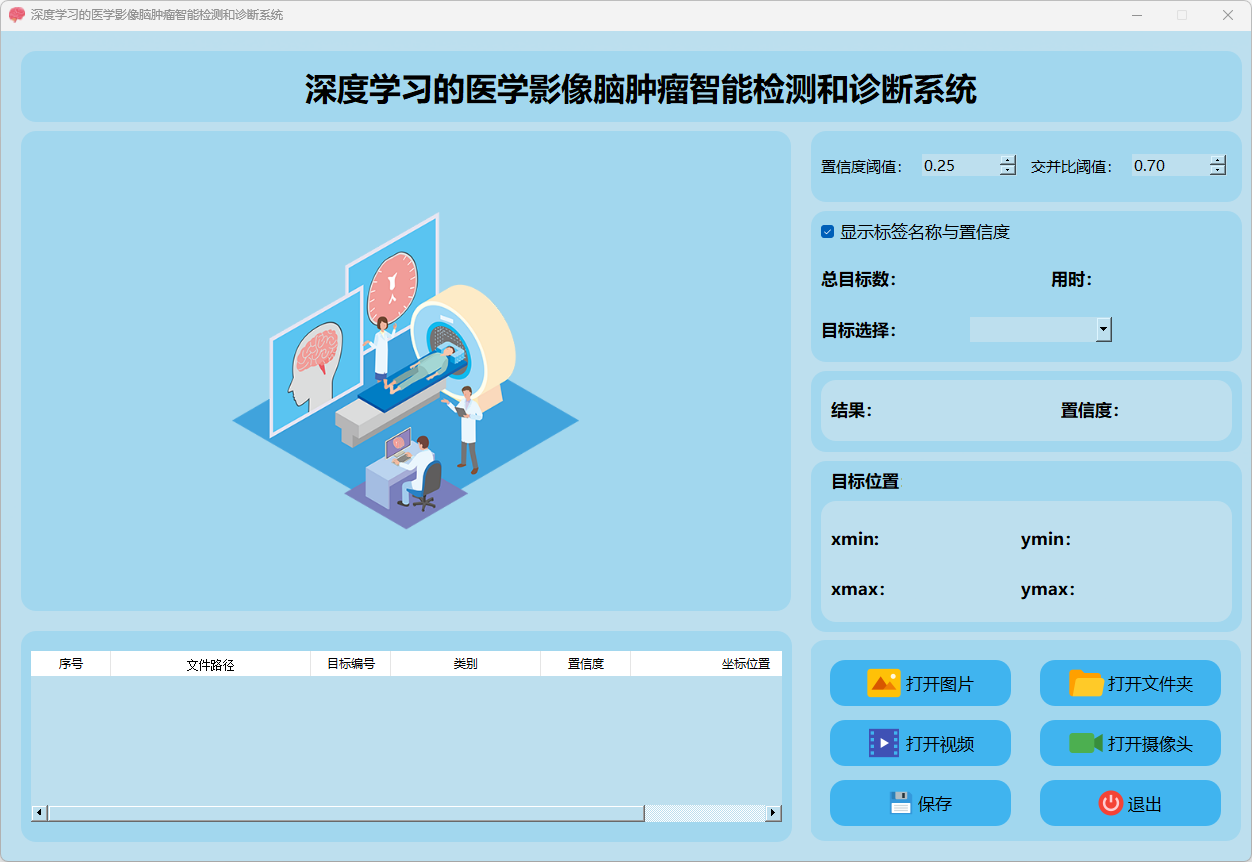Click the 文件路径 column header
The height and width of the screenshot is (862, 1252).
[210, 664]
